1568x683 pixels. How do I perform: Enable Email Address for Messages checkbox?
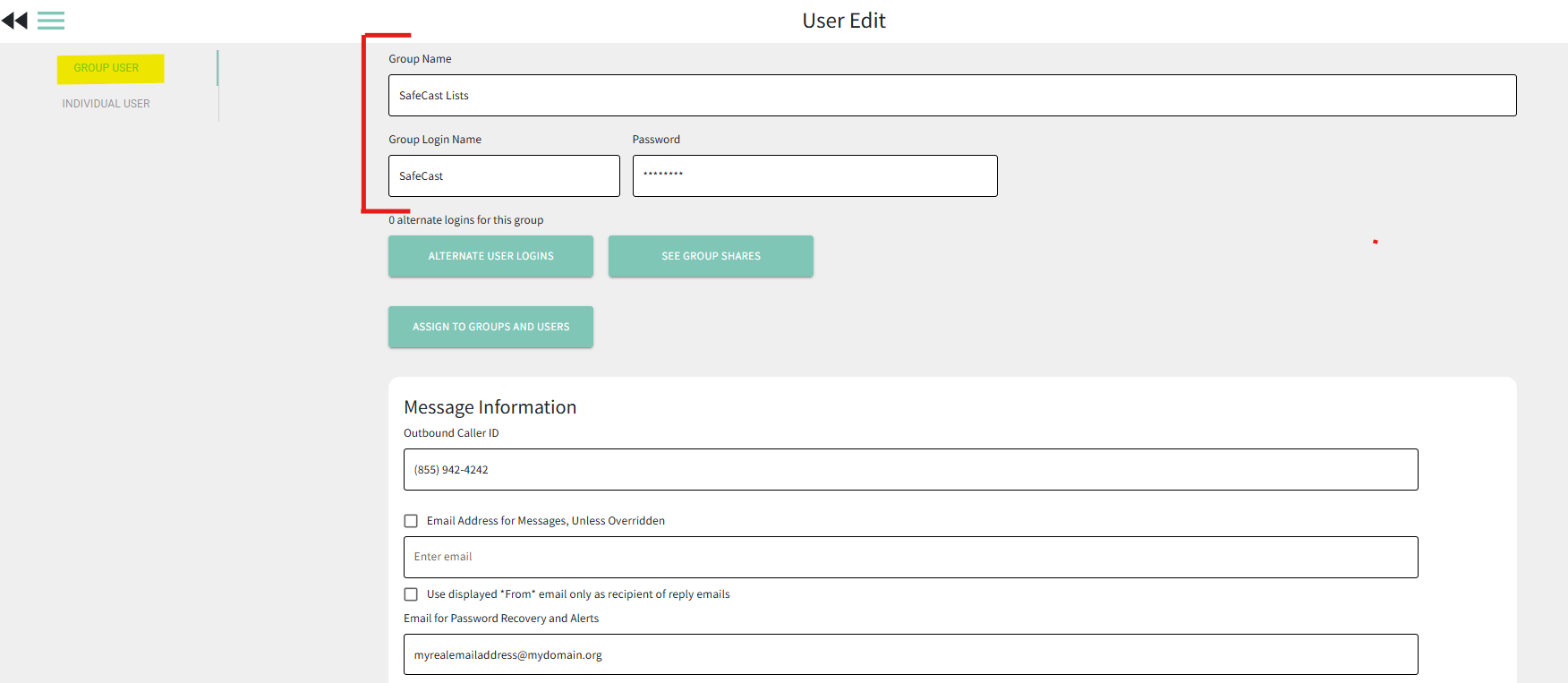click(x=411, y=521)
